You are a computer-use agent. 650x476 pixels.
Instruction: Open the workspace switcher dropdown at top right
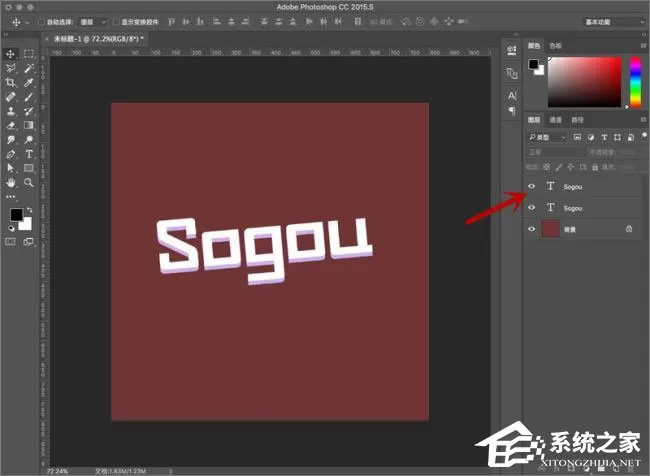(x=614, y=22)
